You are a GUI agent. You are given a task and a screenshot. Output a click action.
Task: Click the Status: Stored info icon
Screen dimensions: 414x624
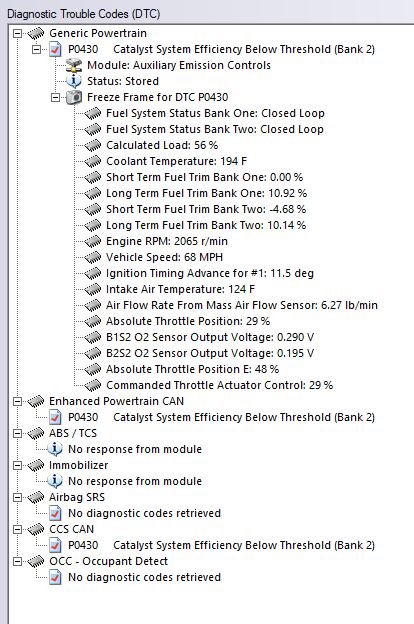tap(74, 81)
